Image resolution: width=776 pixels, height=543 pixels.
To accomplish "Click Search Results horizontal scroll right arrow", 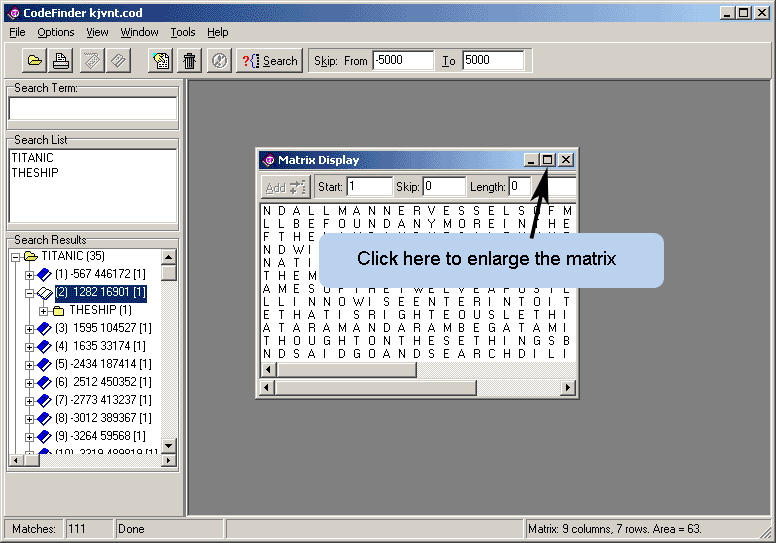I will click(x=169, y=460).
